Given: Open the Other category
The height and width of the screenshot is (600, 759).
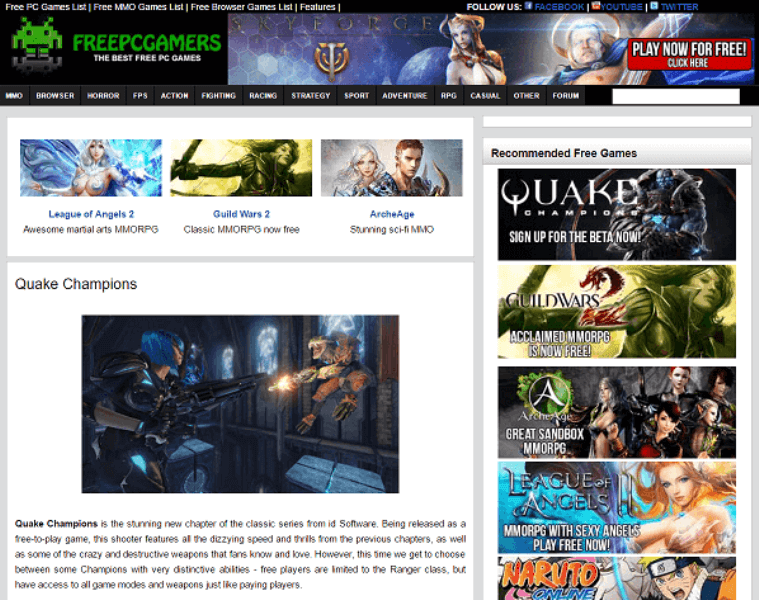Looking at the screenshot, I should coord(526,95).
